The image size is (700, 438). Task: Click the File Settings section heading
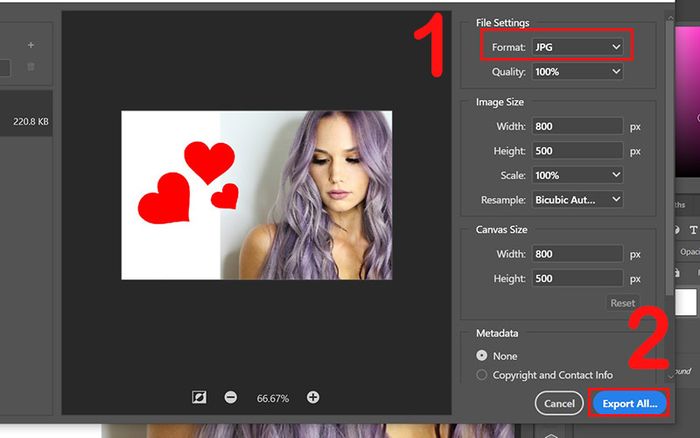[x=502, y=23]
